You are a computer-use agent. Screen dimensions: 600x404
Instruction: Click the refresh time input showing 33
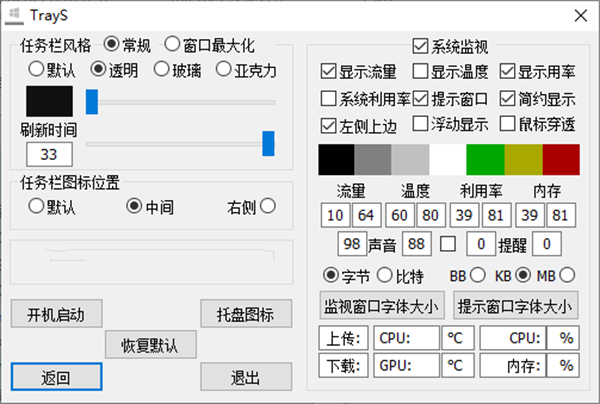click(x=49, y=155)
